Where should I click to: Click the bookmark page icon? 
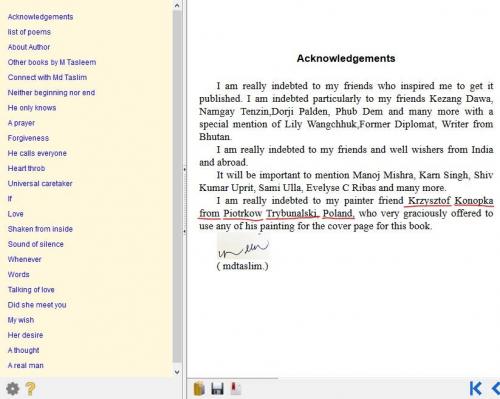(x=236, y=388)
